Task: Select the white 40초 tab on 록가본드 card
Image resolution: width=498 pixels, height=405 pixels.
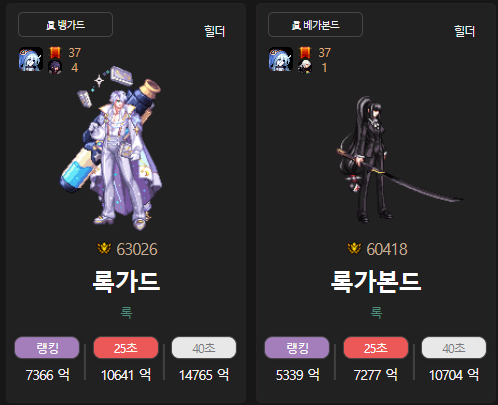Action: 454,348
